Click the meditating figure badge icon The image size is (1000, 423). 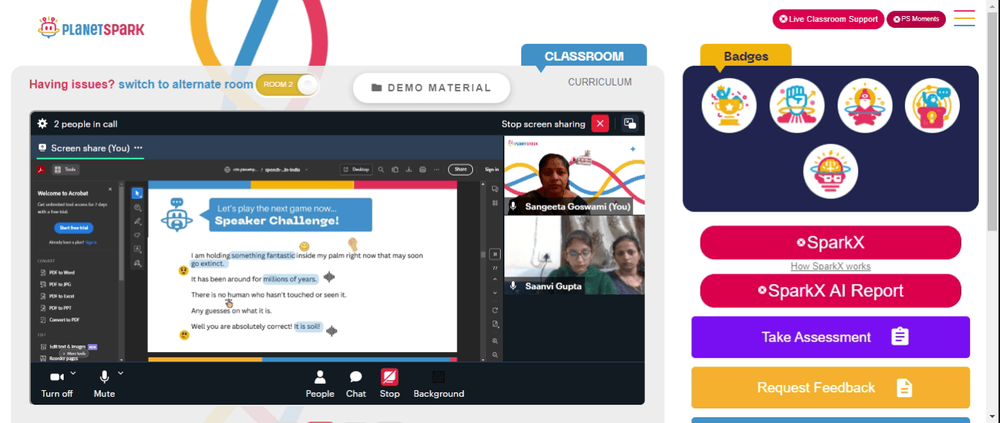864,105
